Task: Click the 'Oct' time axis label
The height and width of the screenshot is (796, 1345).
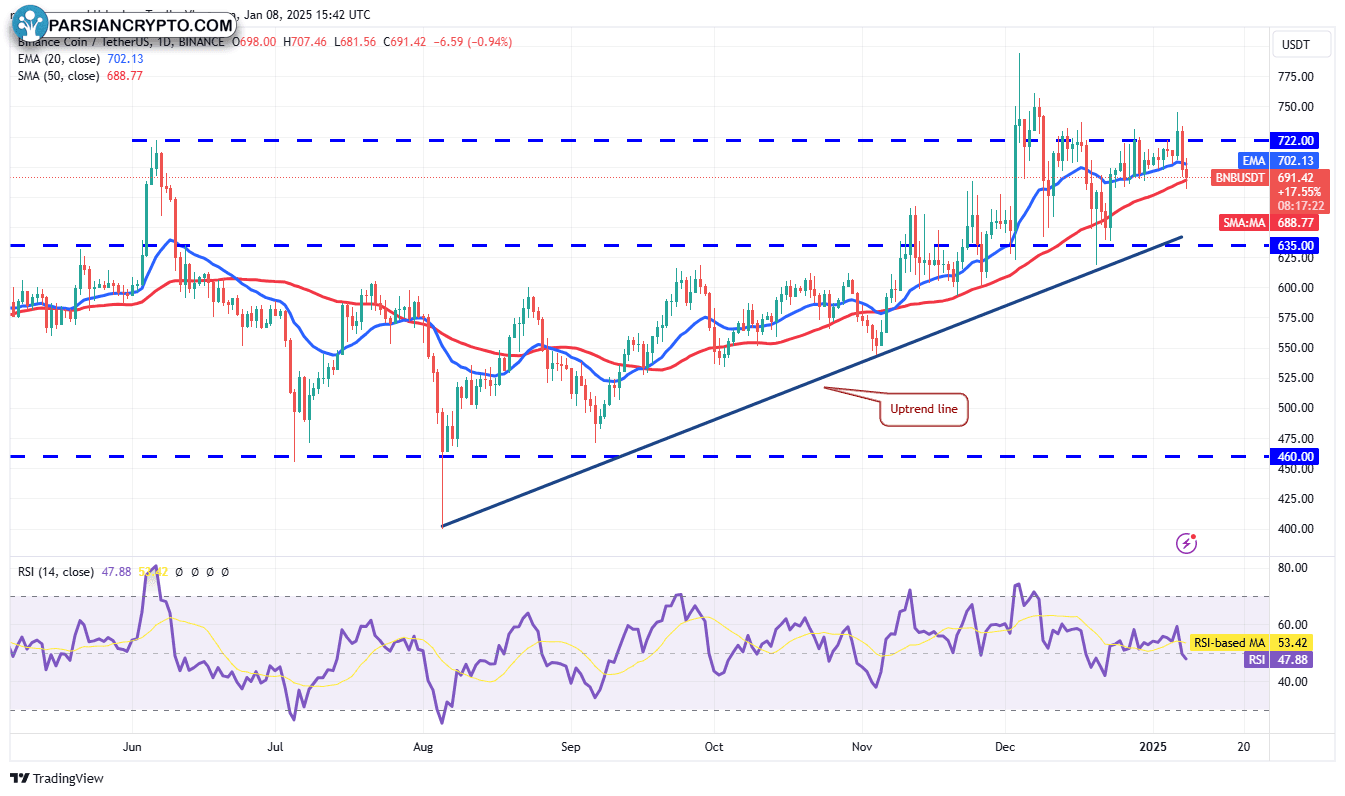Action: click(x=714, y=746)
